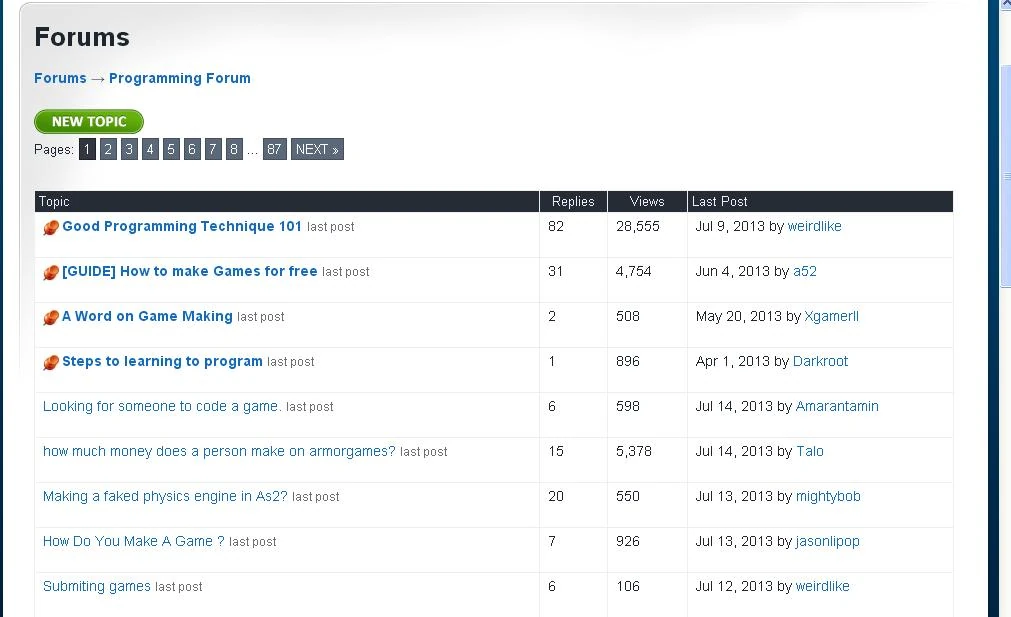Click the last post link for Good Programming Technique 101
This screenshot has height=617, width=1011.
(x=330, y=227)
